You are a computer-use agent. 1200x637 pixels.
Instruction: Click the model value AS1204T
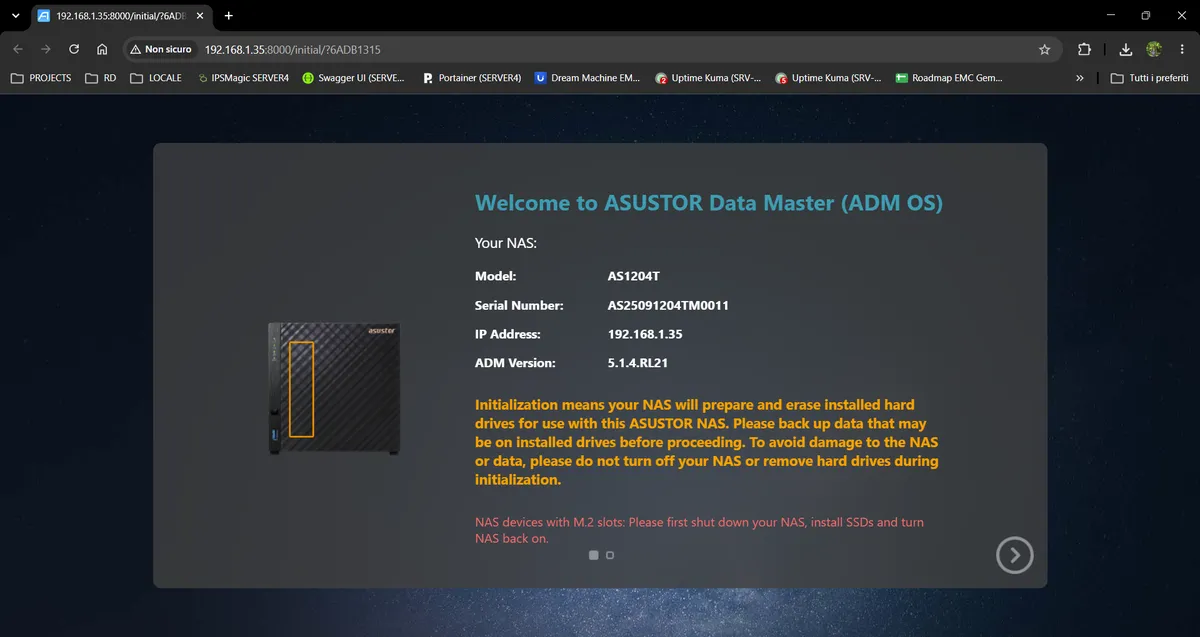636,276
